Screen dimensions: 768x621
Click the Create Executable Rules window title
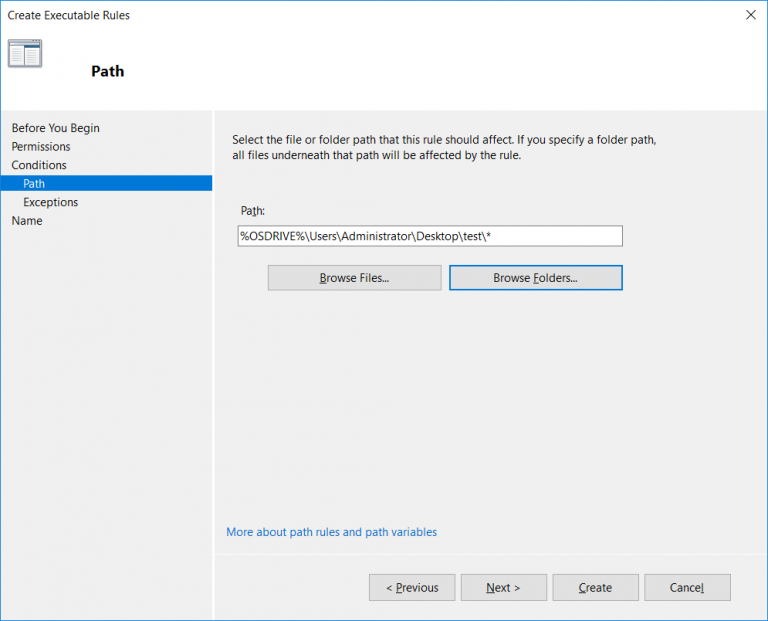(69, 15)
